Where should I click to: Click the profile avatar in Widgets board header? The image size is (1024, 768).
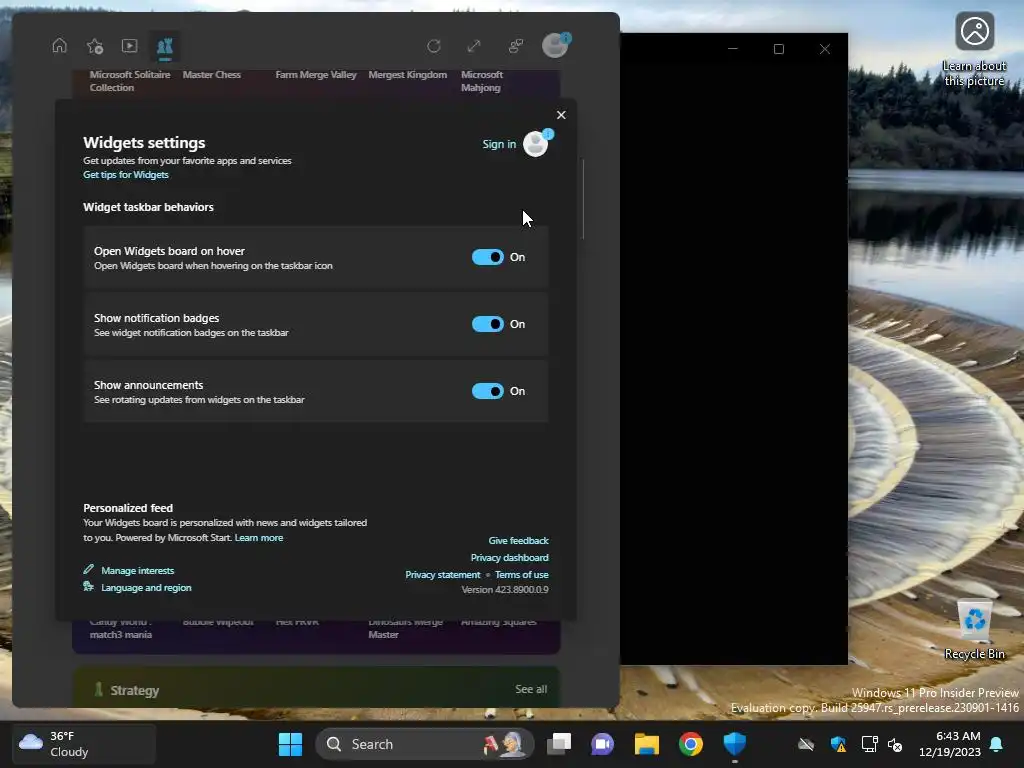556,46
